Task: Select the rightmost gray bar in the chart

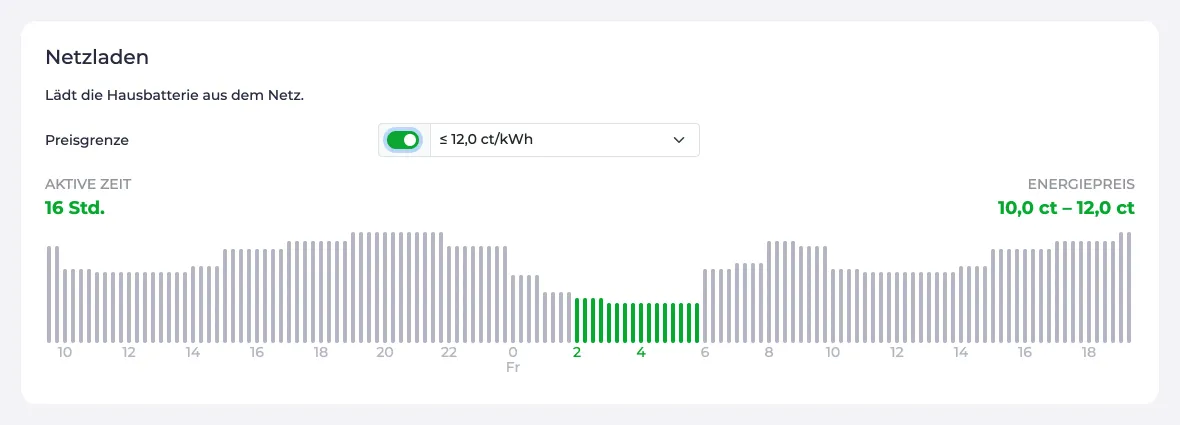Action: [1129, 287]
